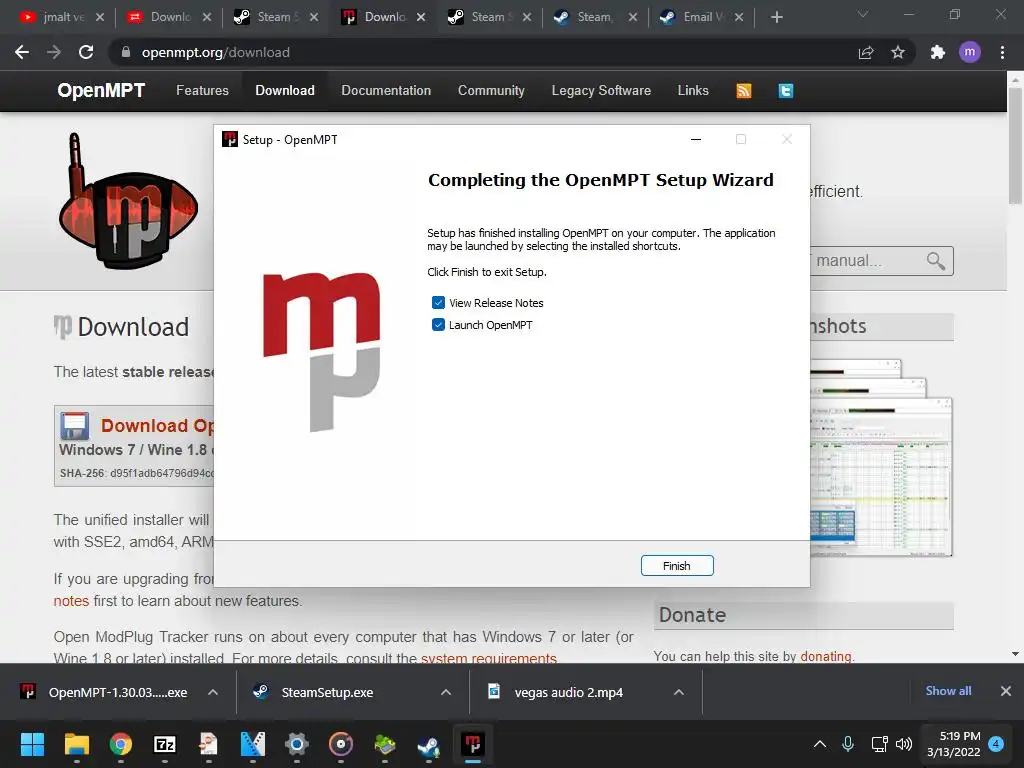Open Google Chrome from the taskbar
This screenshot has height=768, width=1024.
(121, 744)
